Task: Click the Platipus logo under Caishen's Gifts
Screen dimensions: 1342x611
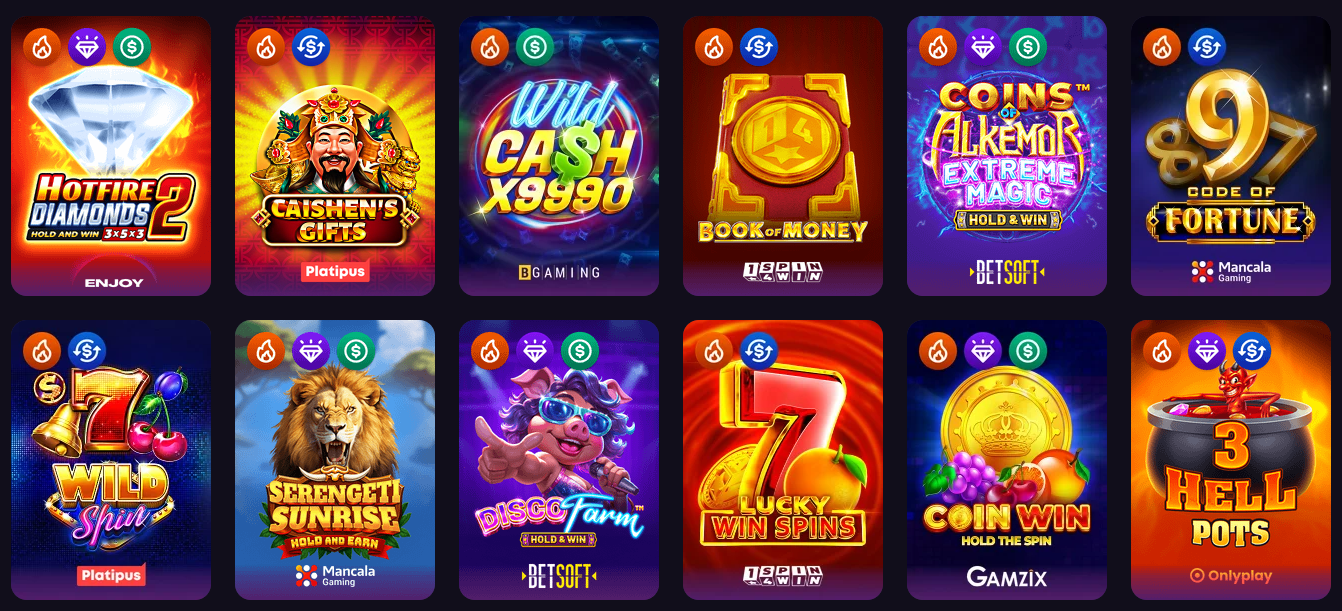Action: (335, 271)
